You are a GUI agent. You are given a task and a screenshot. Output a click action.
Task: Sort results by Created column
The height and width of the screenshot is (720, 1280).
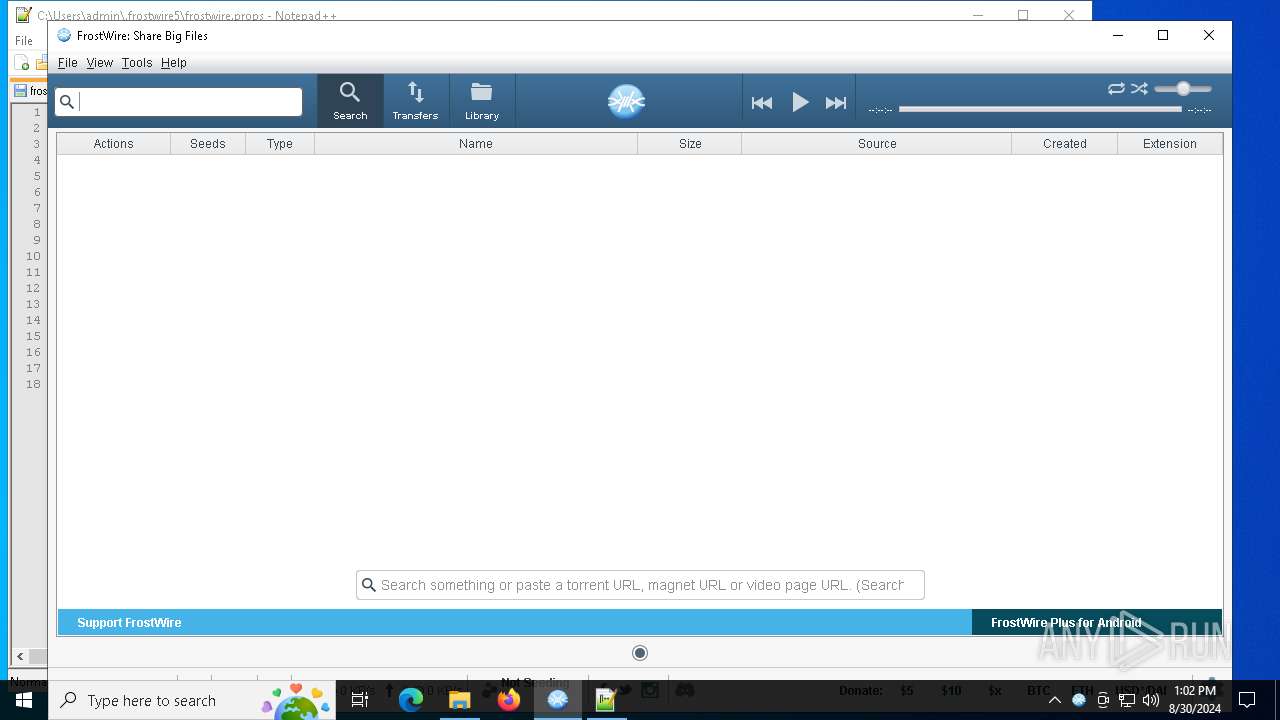[1065, 144]
